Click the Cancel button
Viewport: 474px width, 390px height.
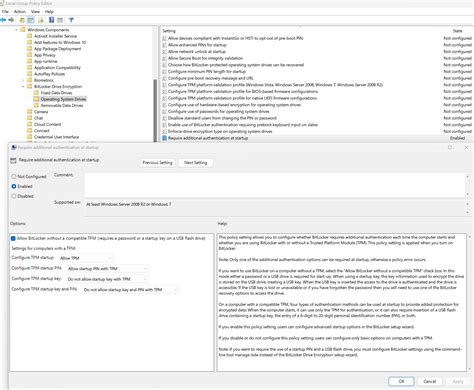tap(430, 381)
